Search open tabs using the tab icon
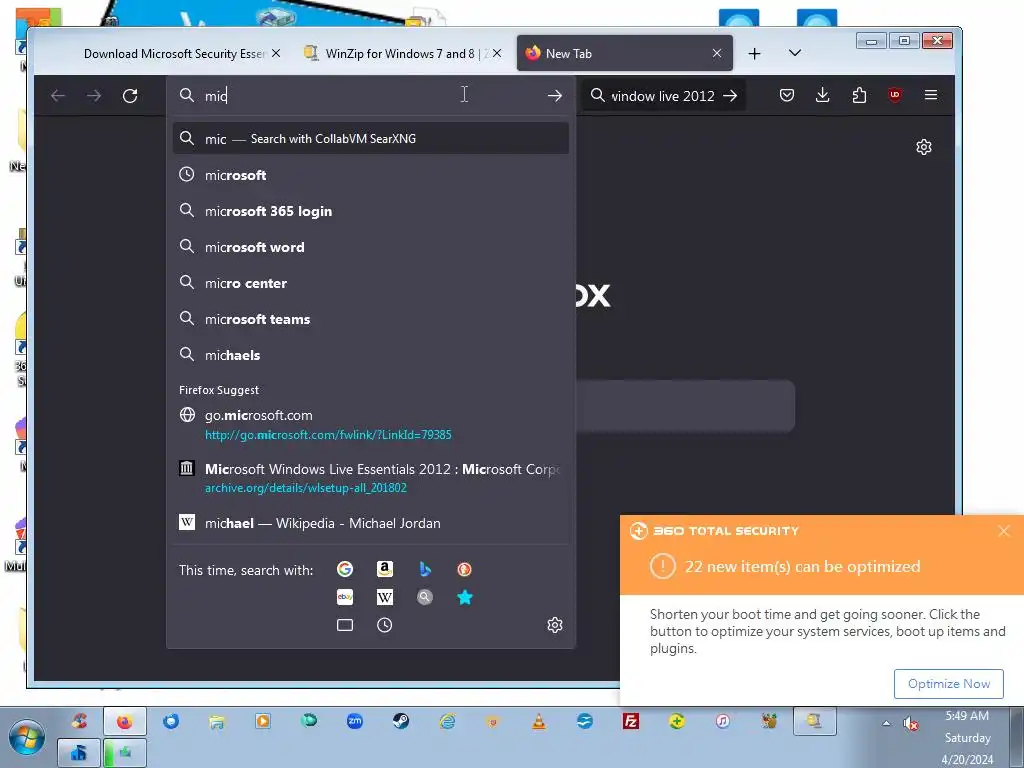The width and height of the screenshot is (1024, 768). [345, 625]
